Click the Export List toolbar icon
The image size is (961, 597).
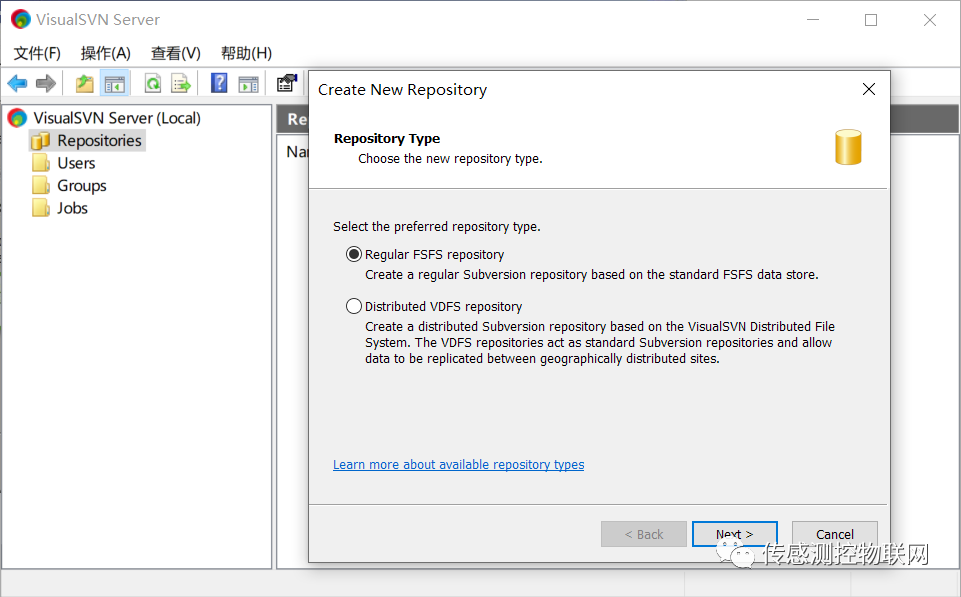[181, 83]
